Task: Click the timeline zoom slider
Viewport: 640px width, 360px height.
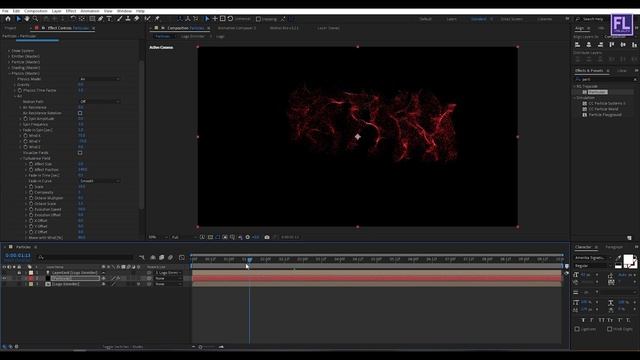Action: point(208,347)
